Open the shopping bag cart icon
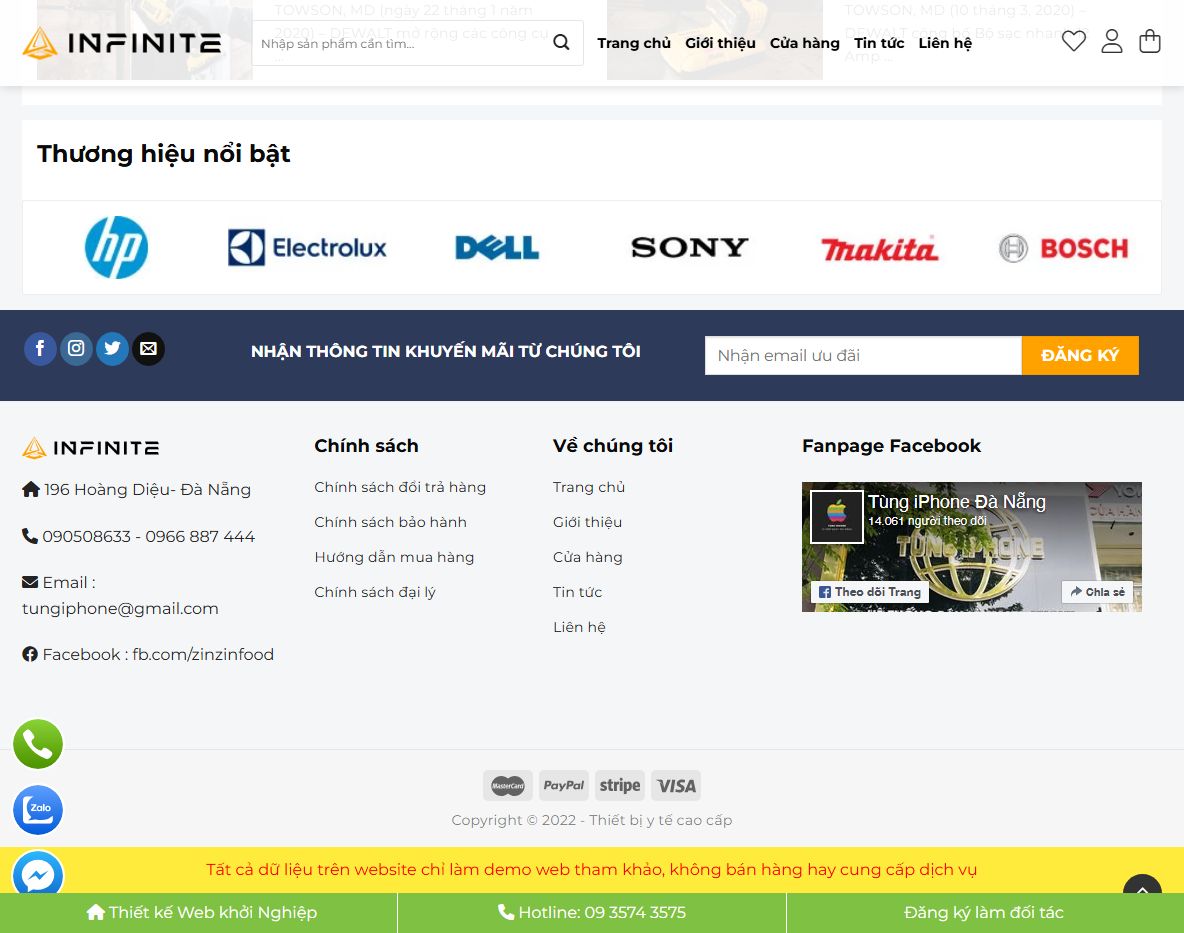Screen dimensions: 1184x933 tap(1149, 41)
